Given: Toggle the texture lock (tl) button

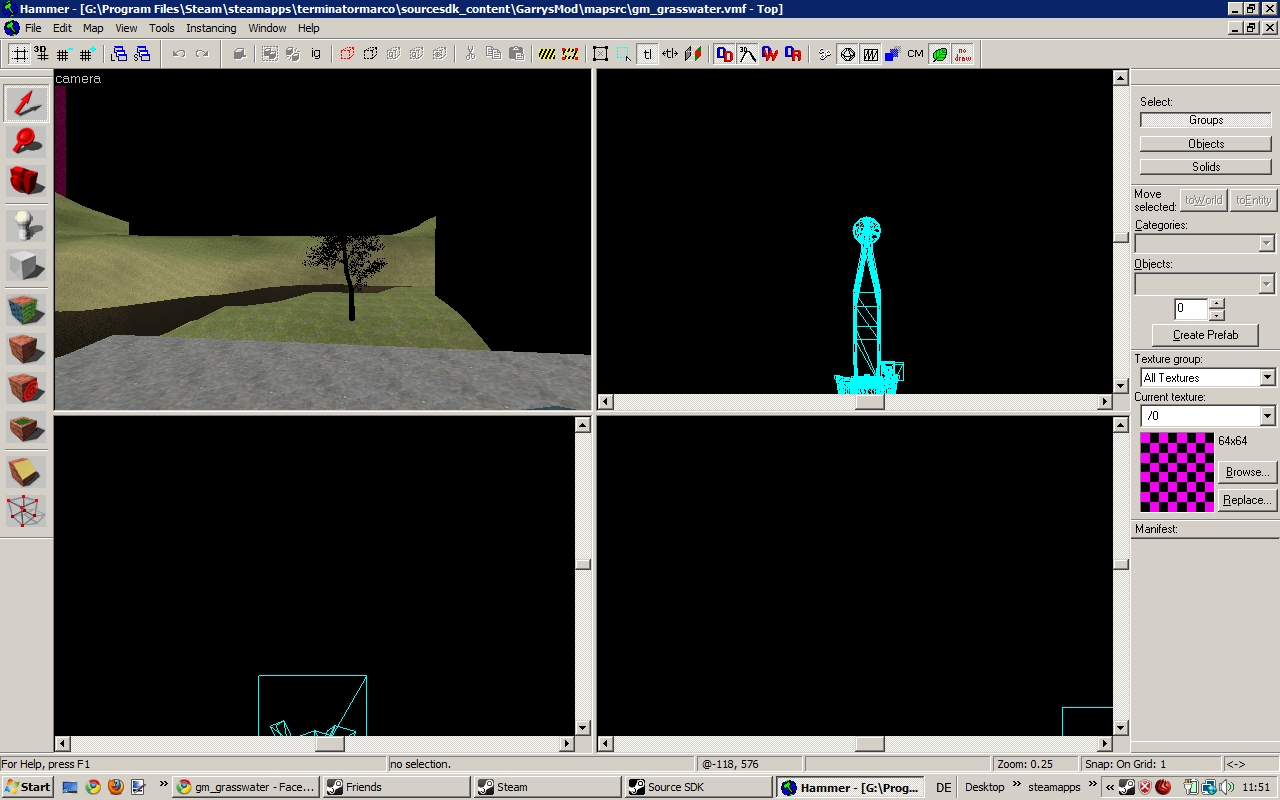Looking at the screenshot, I should [x=647, y=54].
